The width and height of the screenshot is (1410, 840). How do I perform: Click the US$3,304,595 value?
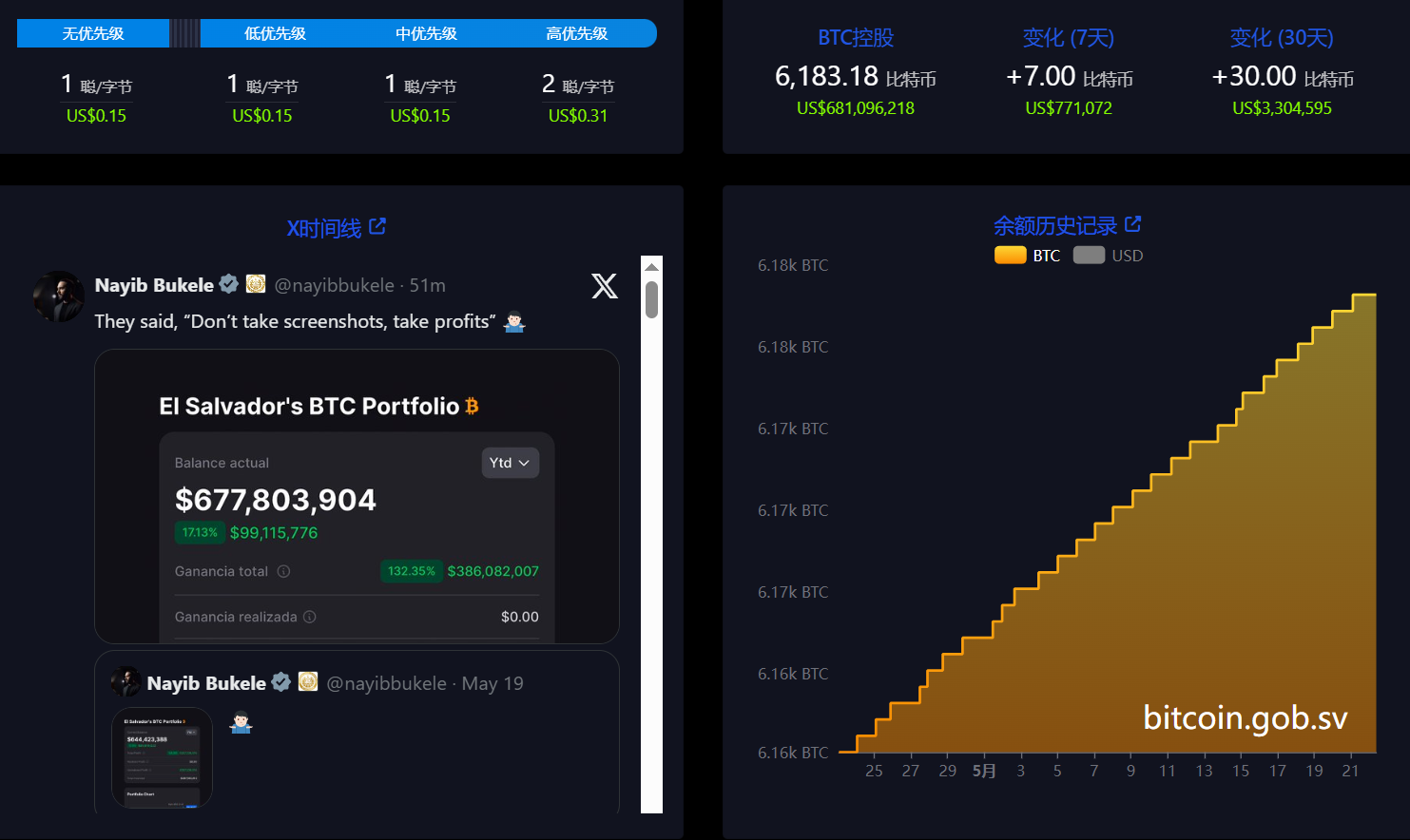[x=1282, y=108]
